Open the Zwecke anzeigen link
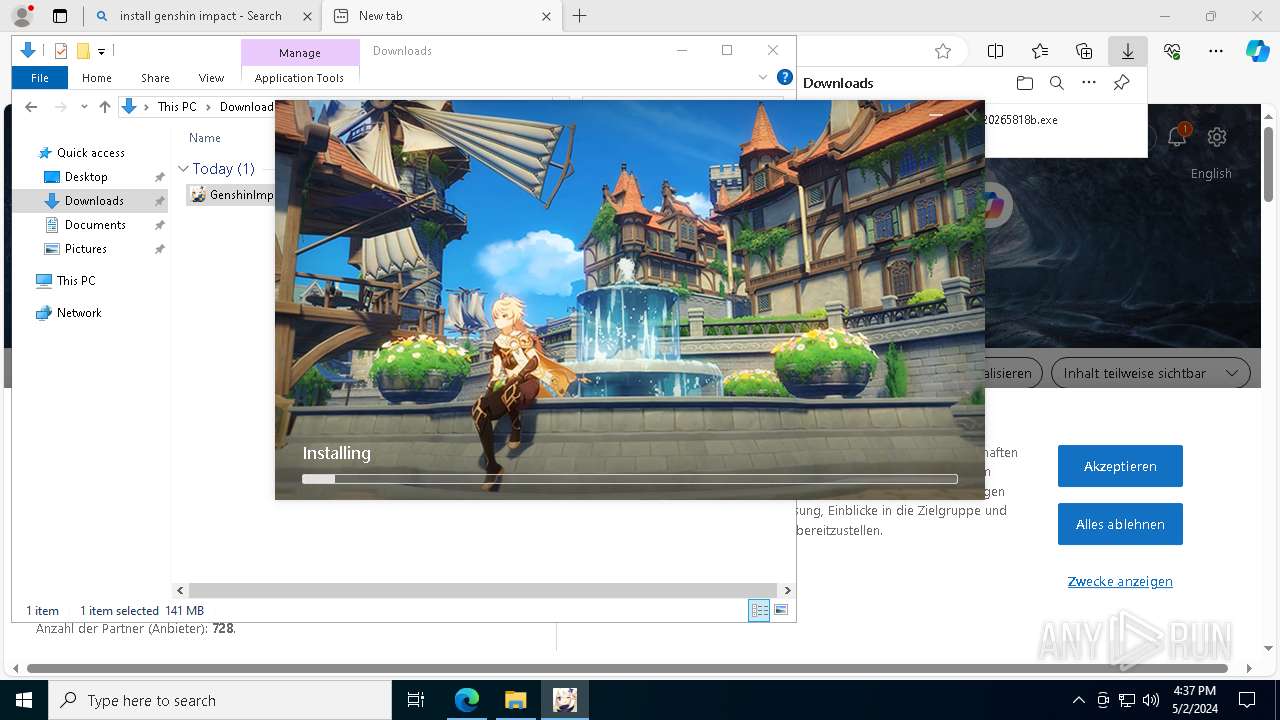This screenshot has width=1280, height=720. pos(1120,581)
